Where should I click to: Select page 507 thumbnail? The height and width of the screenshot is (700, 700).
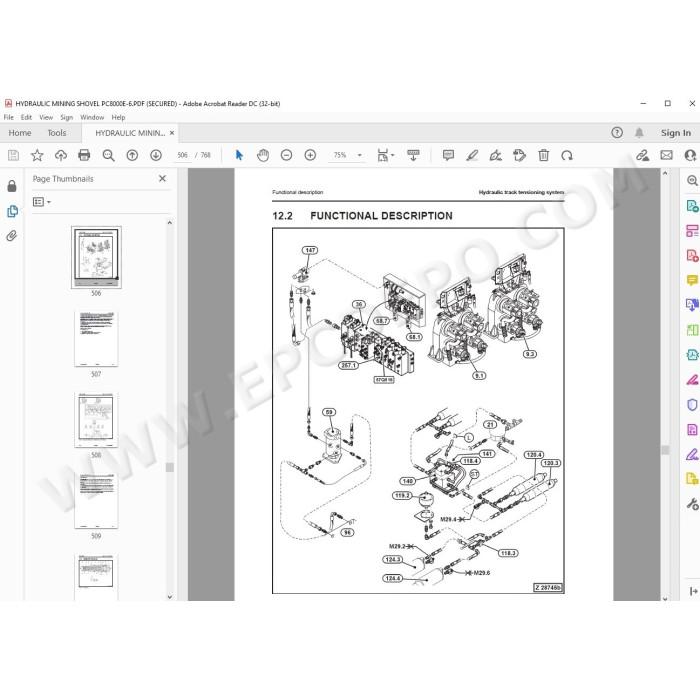point(96,339)
